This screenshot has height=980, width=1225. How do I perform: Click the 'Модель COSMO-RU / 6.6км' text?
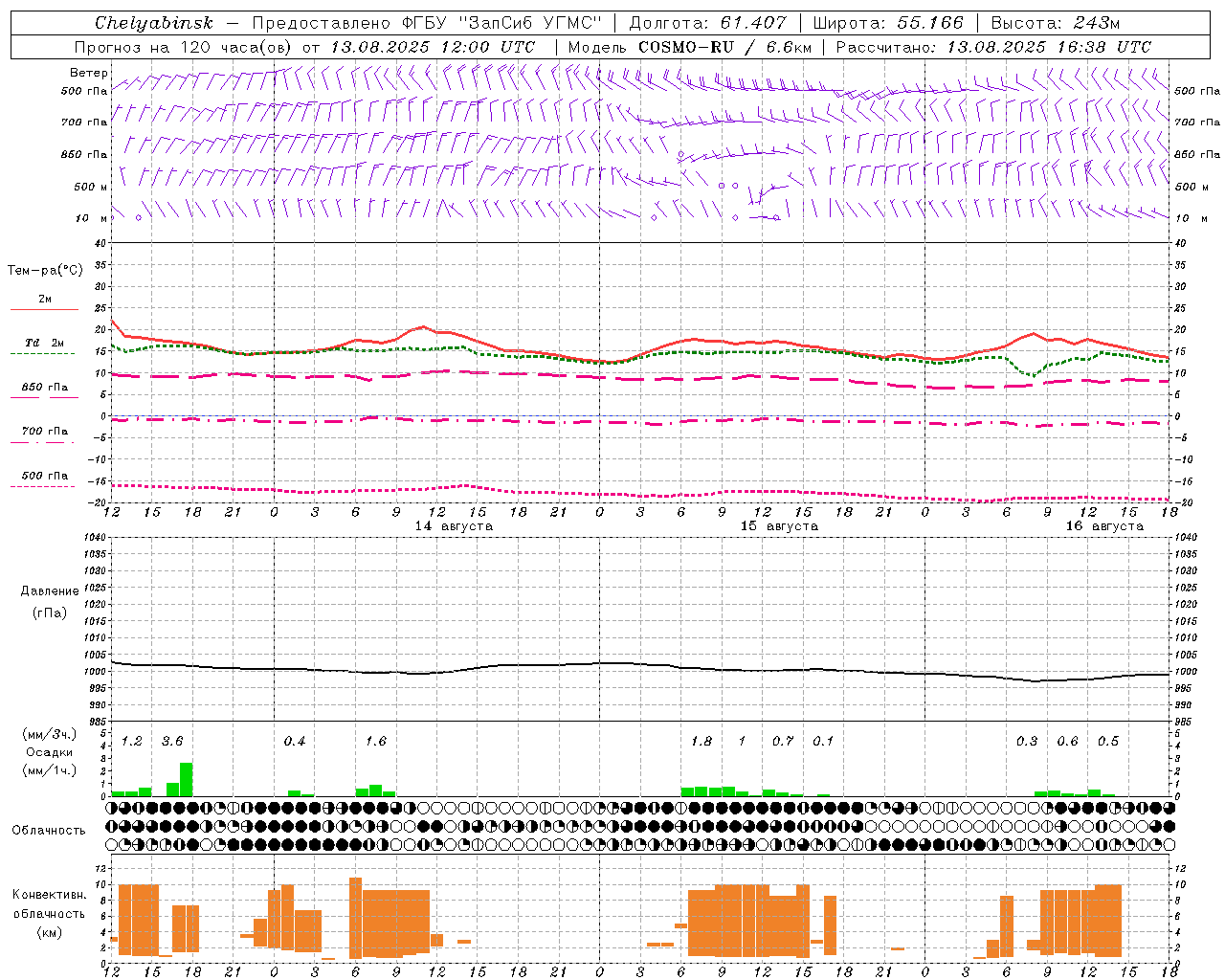[x=689, y=47]
